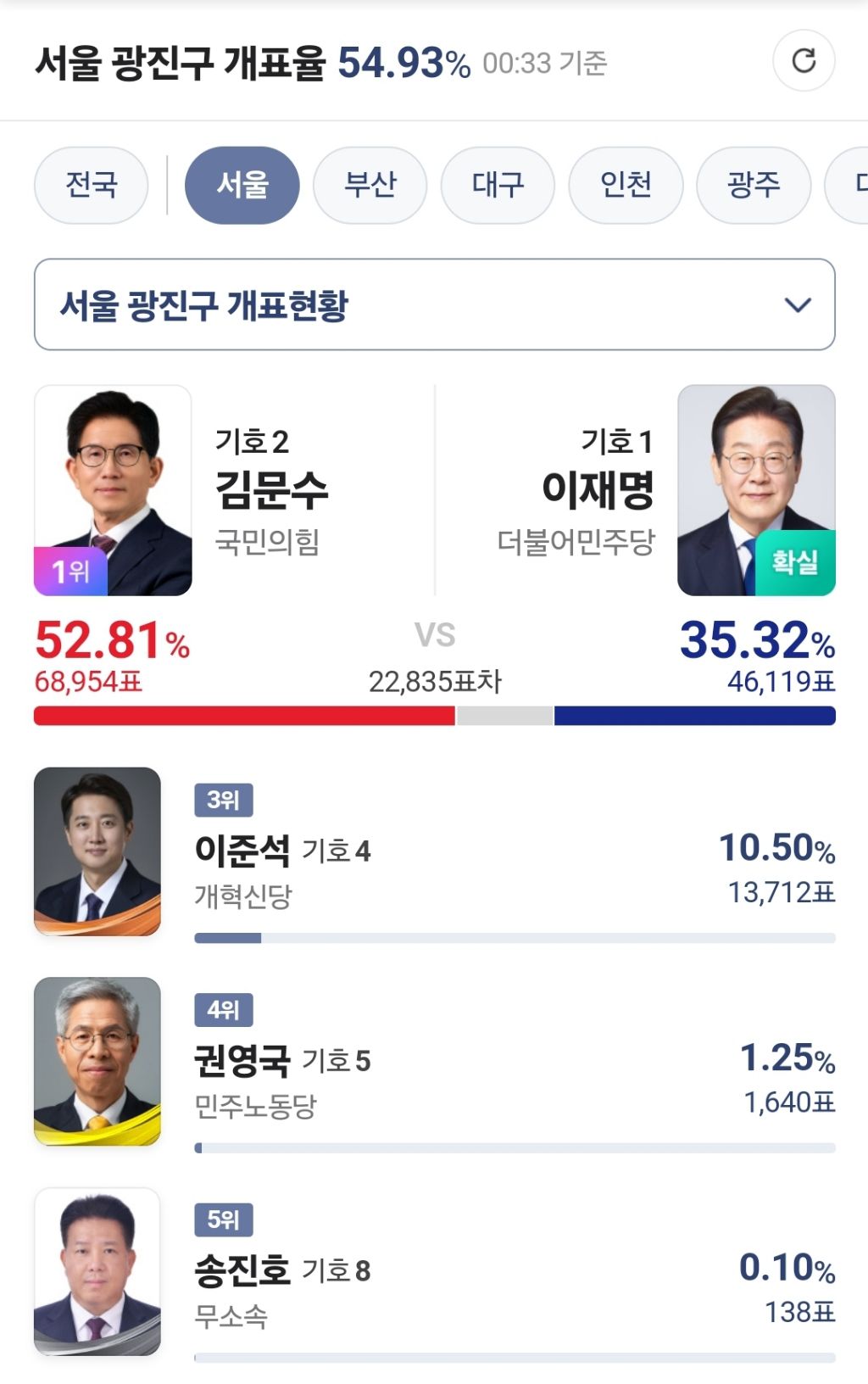Open the 인천 region tab
Screen dimensions: 868x1384
coord(626,185)
